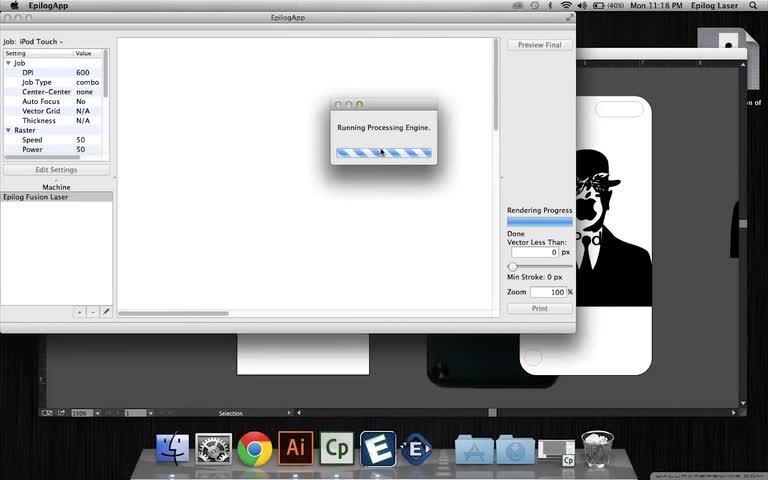The width and height of the screenshot is (768, 480).
Task: Click the Edit Settings button
Action: [x=56, y=169]
